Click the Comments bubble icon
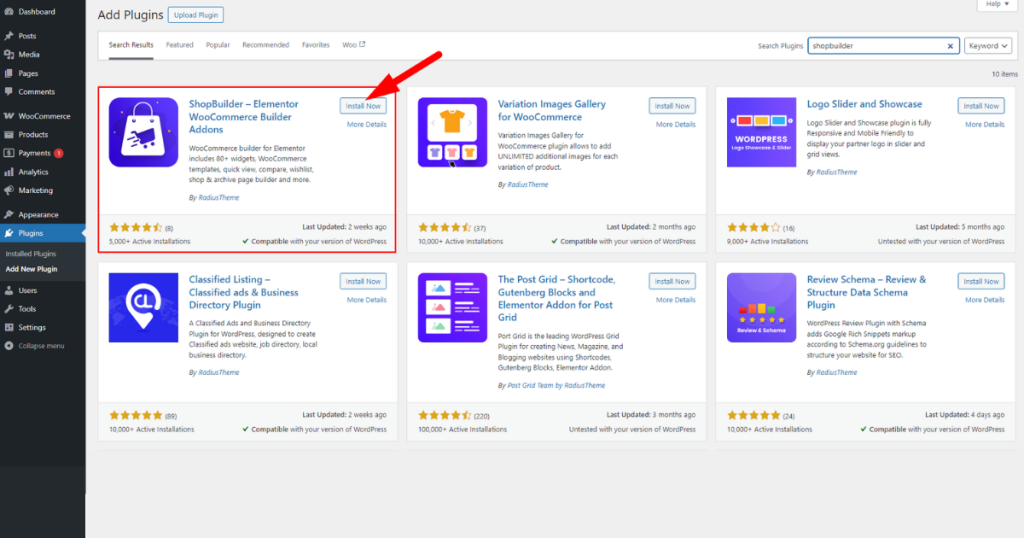 click(x=8, y=92)
